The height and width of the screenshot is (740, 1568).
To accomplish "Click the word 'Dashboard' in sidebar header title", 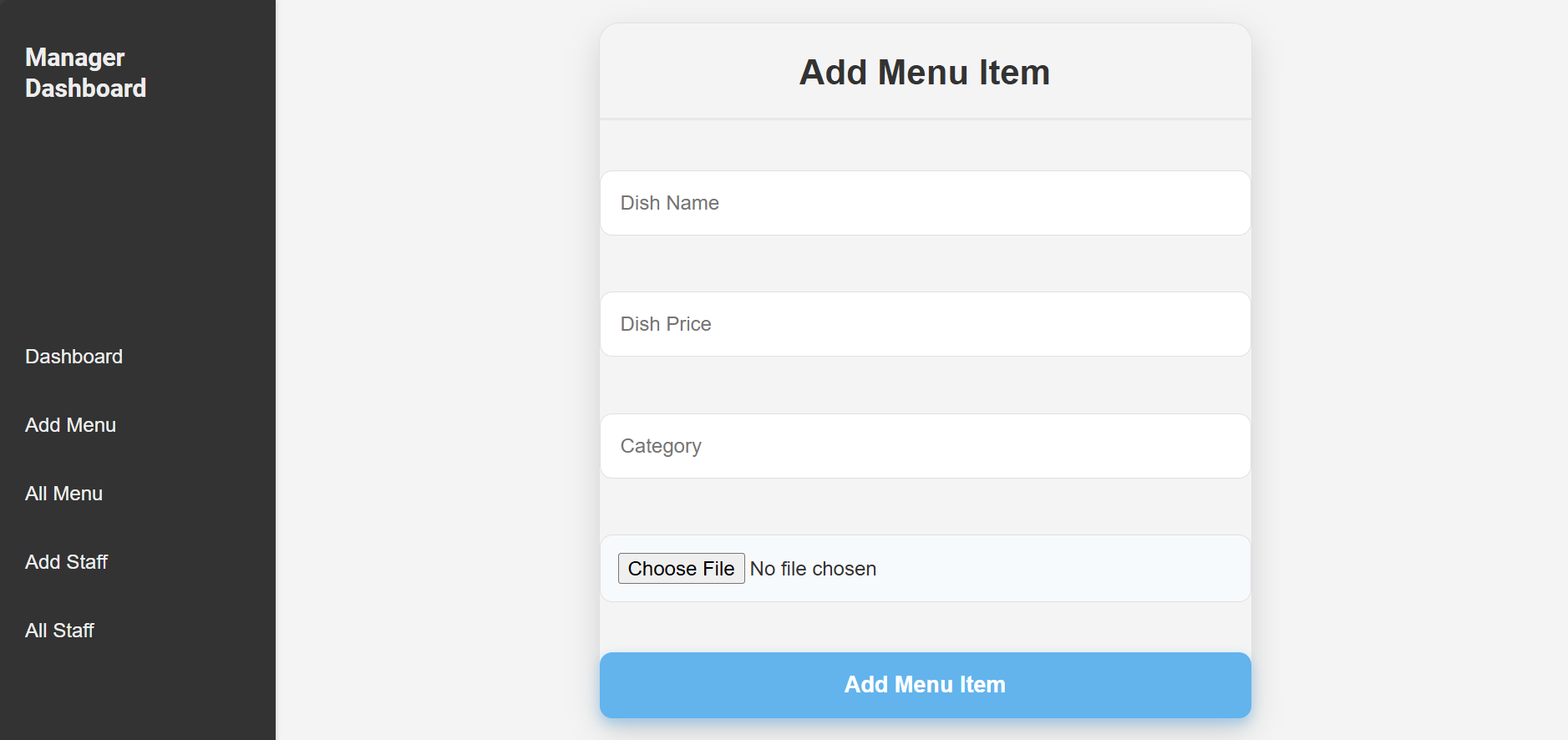I will click(85, 88).
